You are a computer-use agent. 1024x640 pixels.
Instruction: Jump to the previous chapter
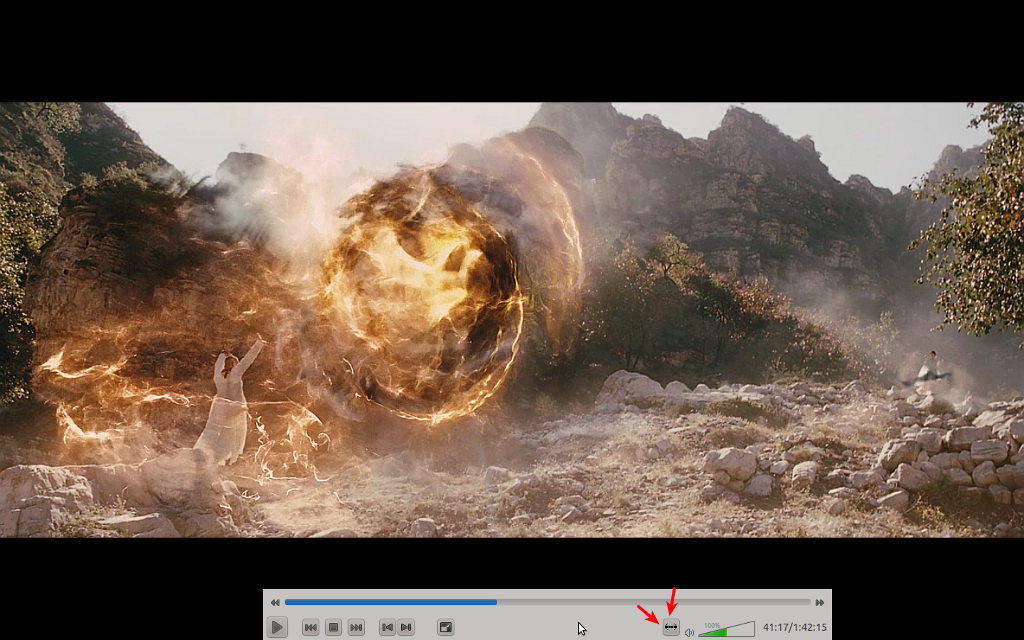pos(387,628)
